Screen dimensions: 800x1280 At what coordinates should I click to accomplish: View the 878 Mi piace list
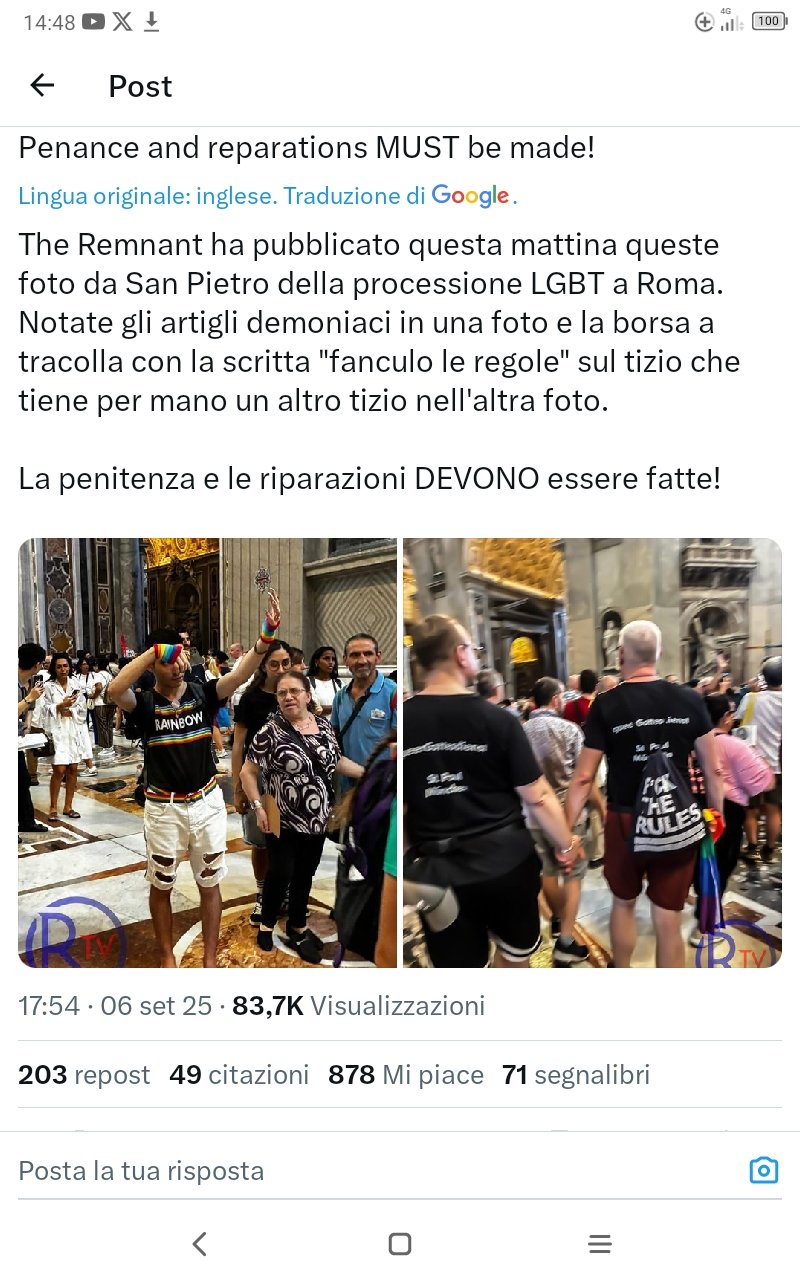406,1075
